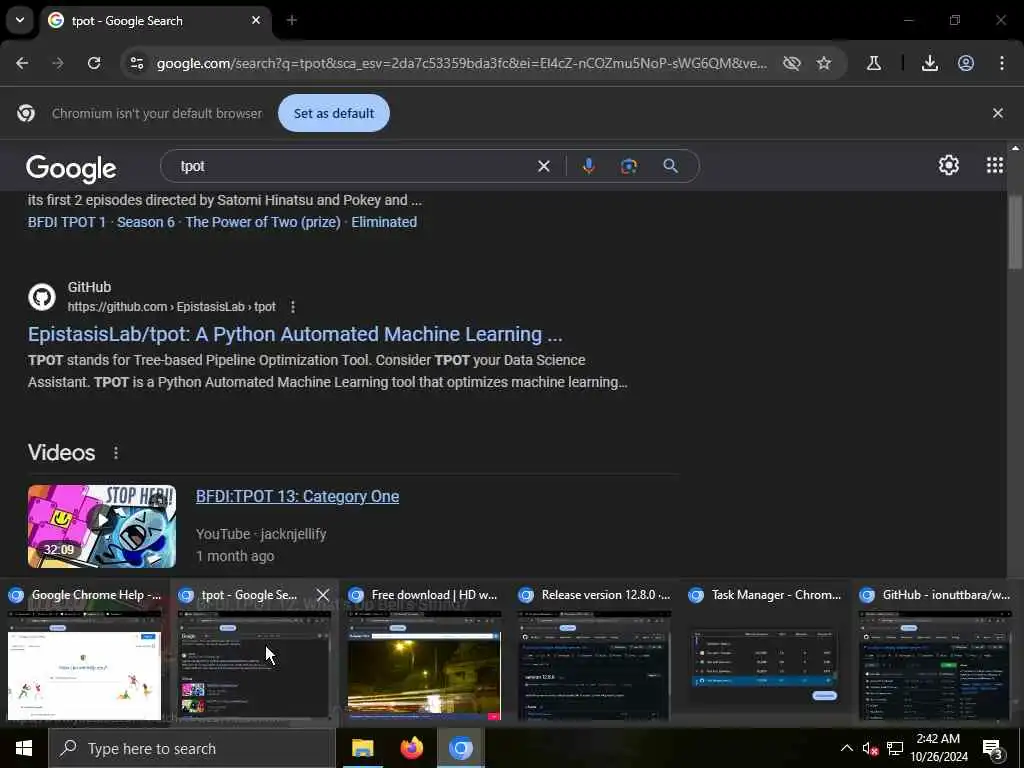Reload the current page
The image size is (1024, 768).
[x=94, y=63]
